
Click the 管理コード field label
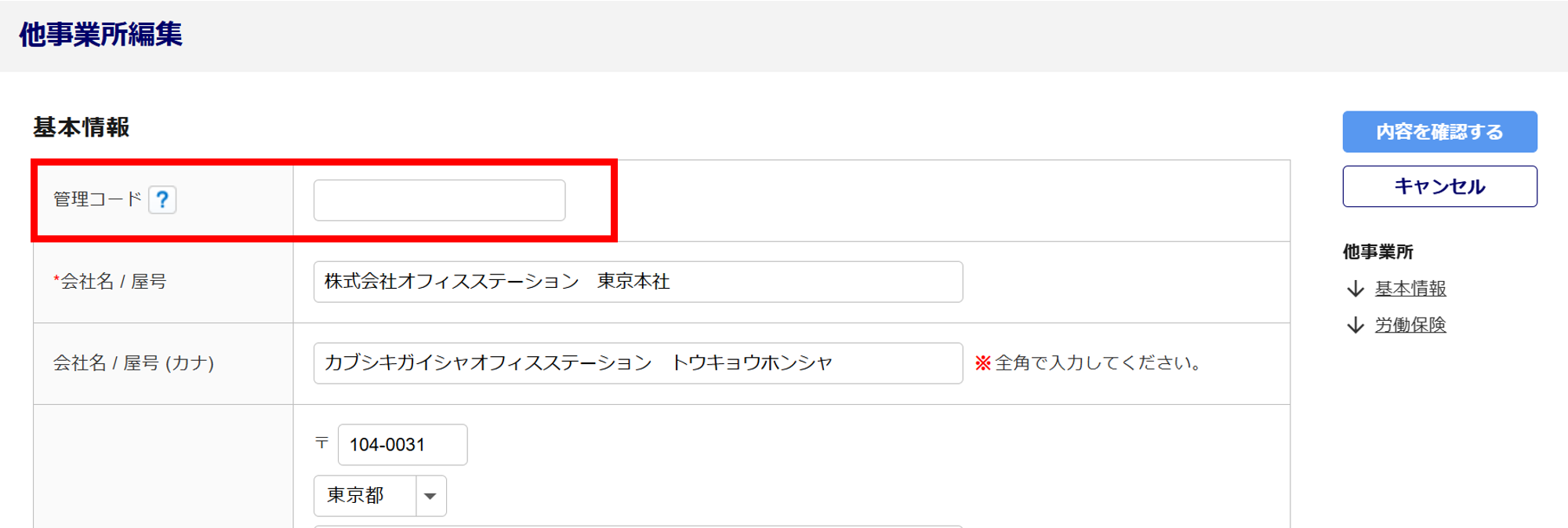(x=97, y=199)
